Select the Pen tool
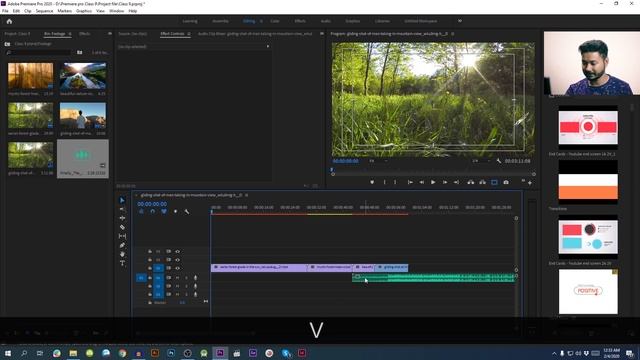 point(122,245)
